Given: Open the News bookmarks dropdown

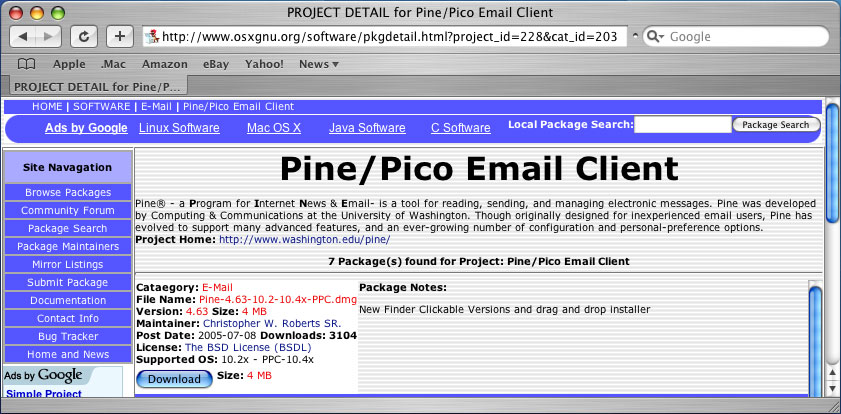Looking at the screenshot, I should [318, 64].
